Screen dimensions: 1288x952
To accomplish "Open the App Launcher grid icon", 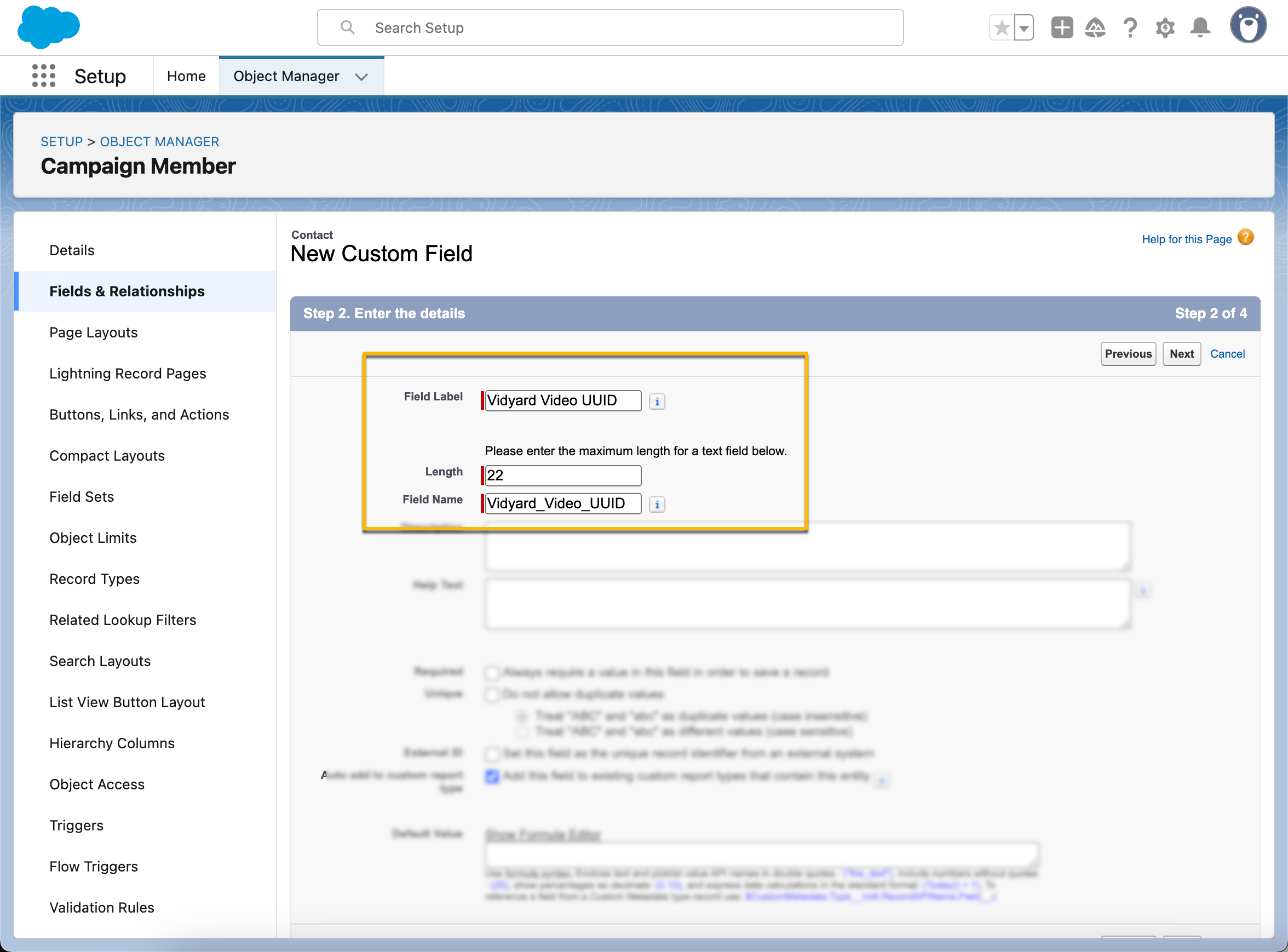I will pos(43,76).
